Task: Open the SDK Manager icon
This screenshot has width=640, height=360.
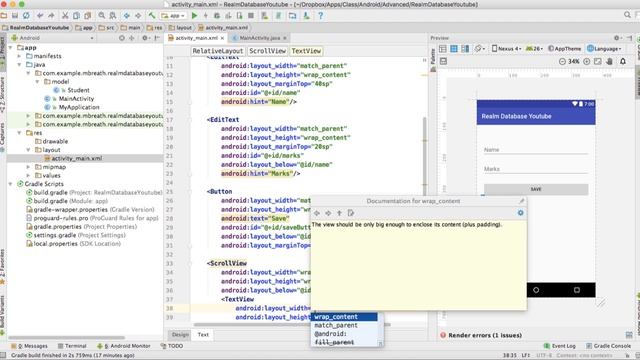Action: click(306, 16)
